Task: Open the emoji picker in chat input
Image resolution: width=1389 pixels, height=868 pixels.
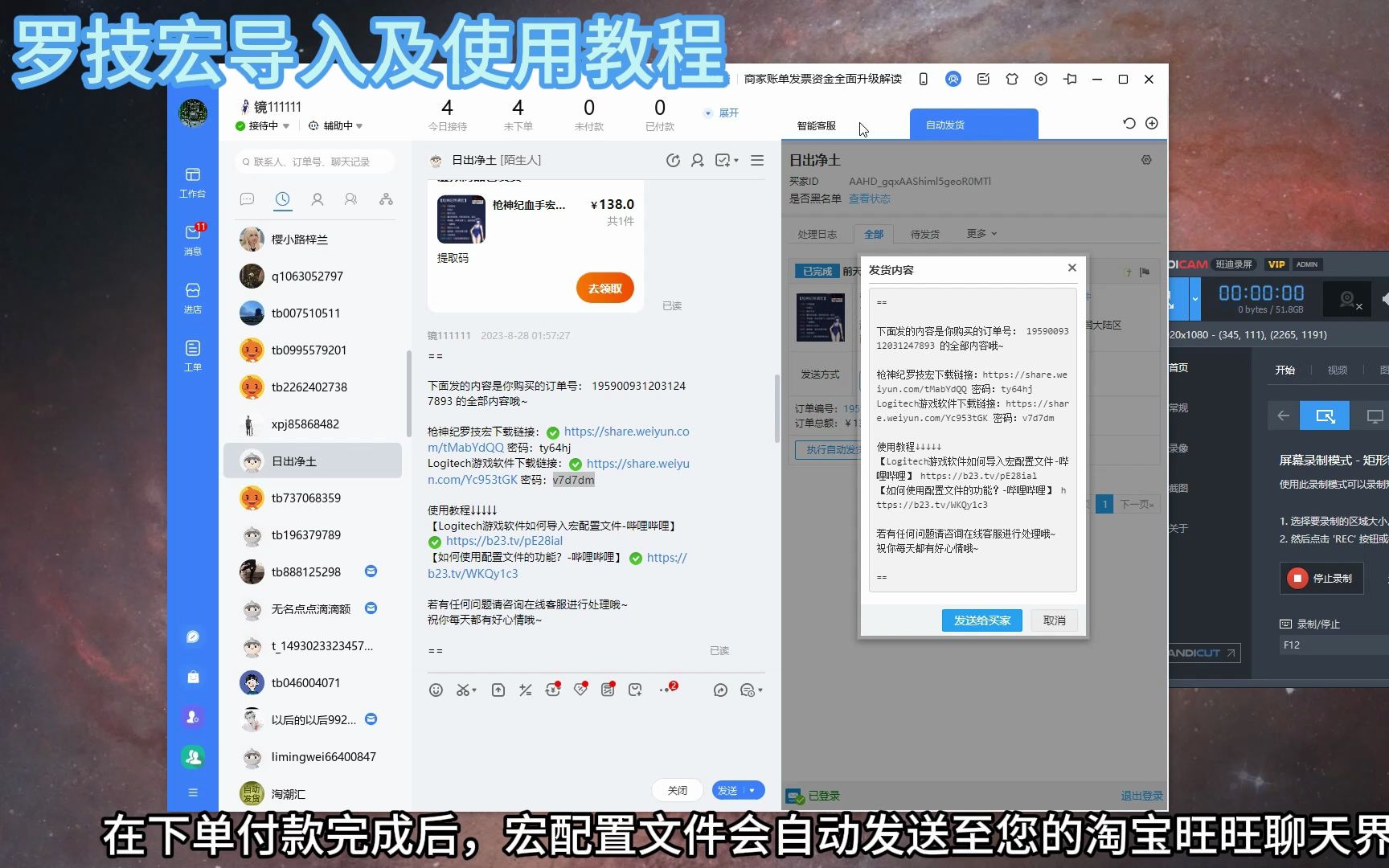Action: pos(436,690)
